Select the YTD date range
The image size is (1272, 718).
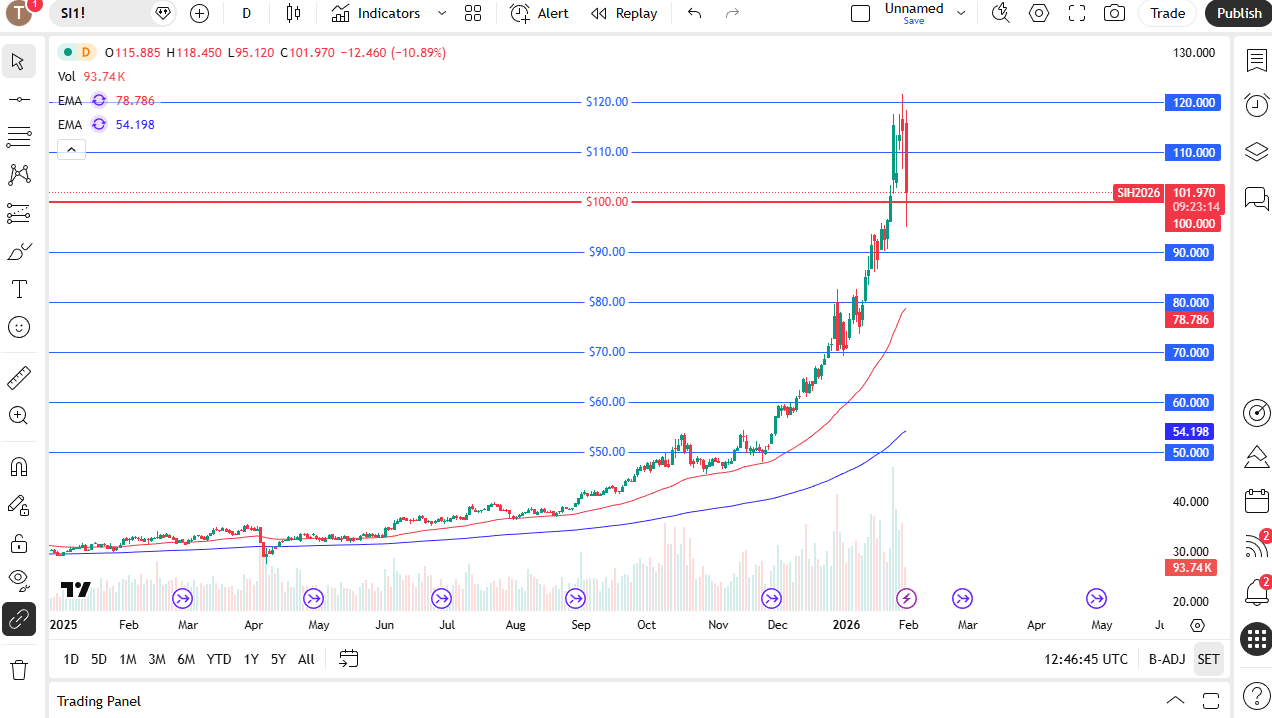pos(219,659)
